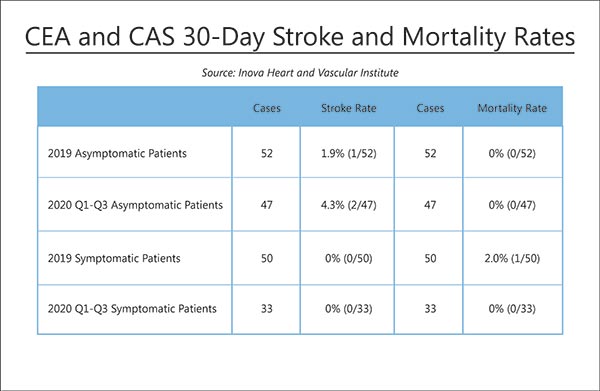Click the 1.9% (1/52) stroke rate cell

coord(349,153)
